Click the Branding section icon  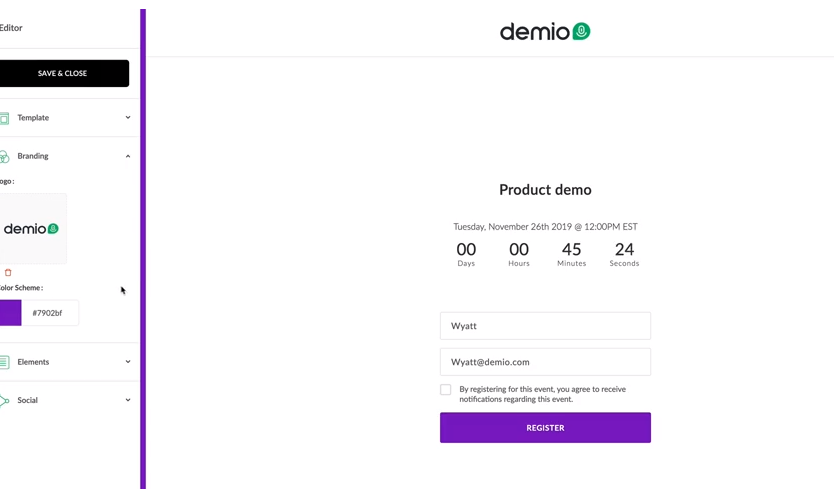click(x=5, y=156)
